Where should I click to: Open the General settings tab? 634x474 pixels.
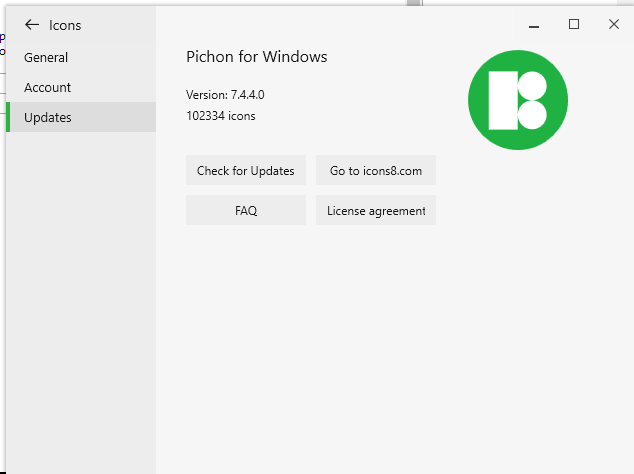(x=81, y=57)
